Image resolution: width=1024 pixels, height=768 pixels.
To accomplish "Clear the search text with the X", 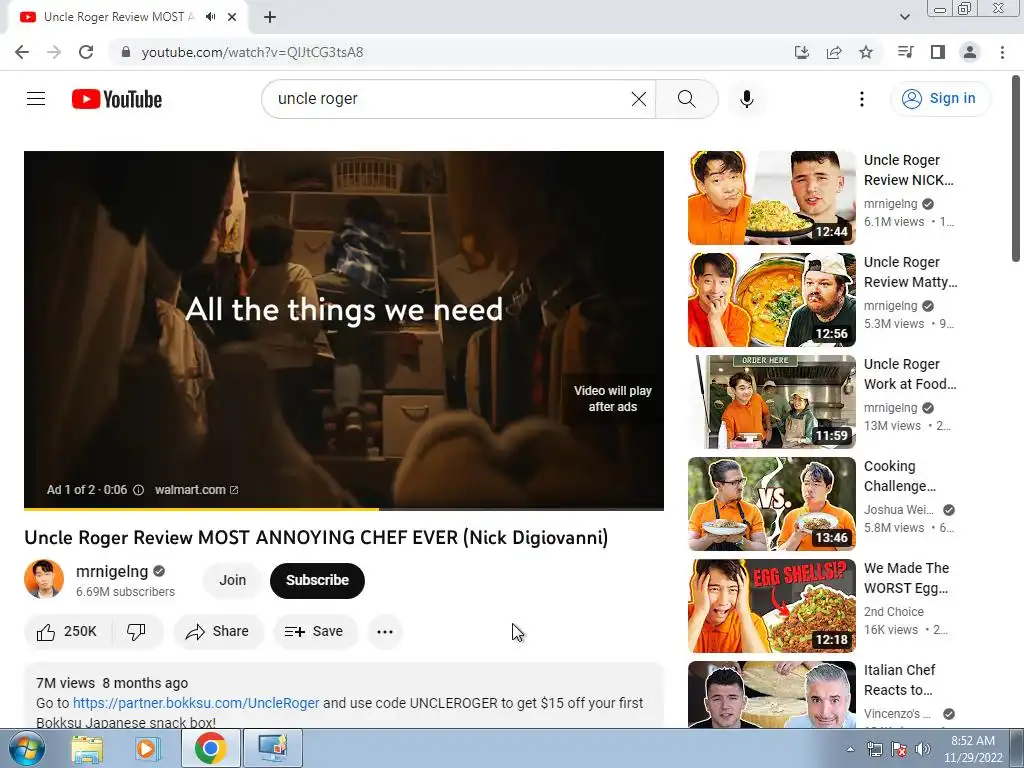I will (639, 99).
